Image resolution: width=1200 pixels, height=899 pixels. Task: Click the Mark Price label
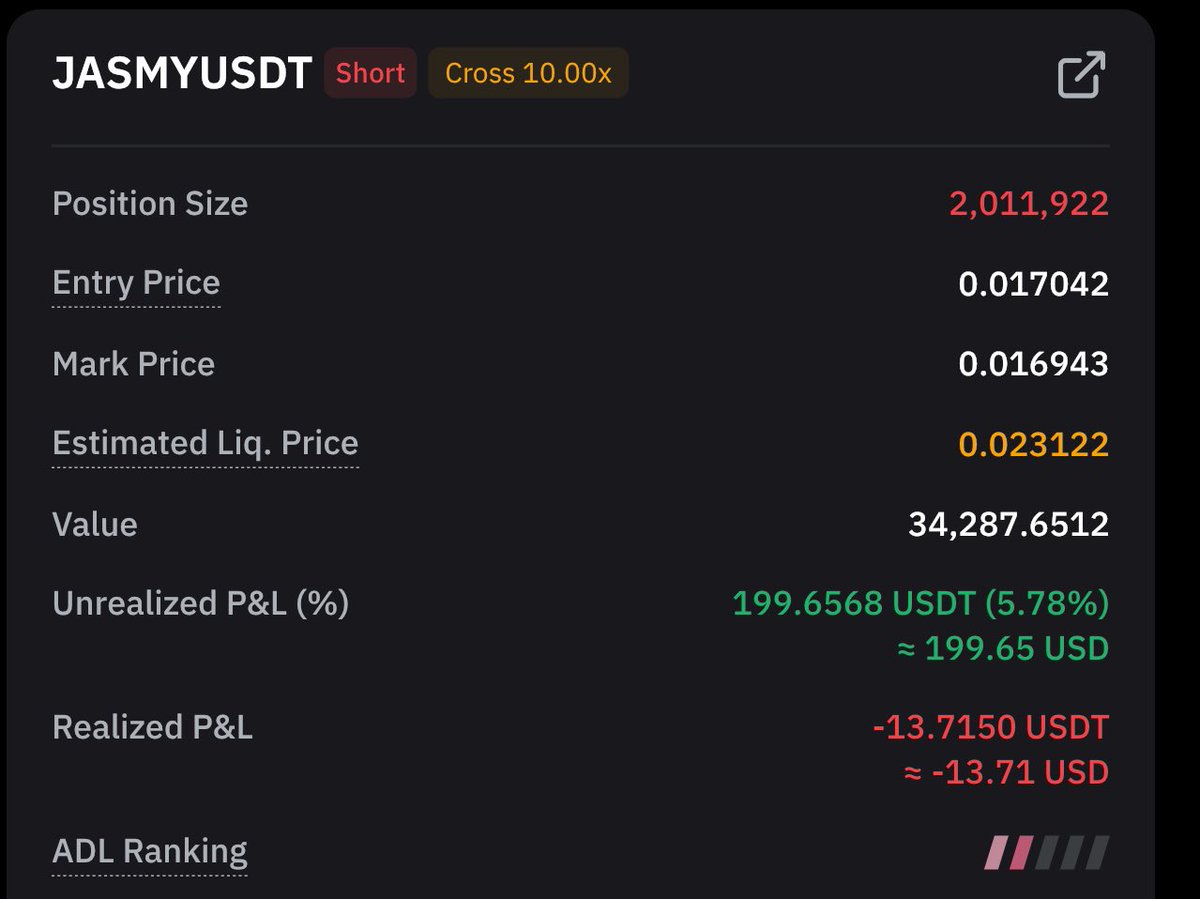pos(134,364)
